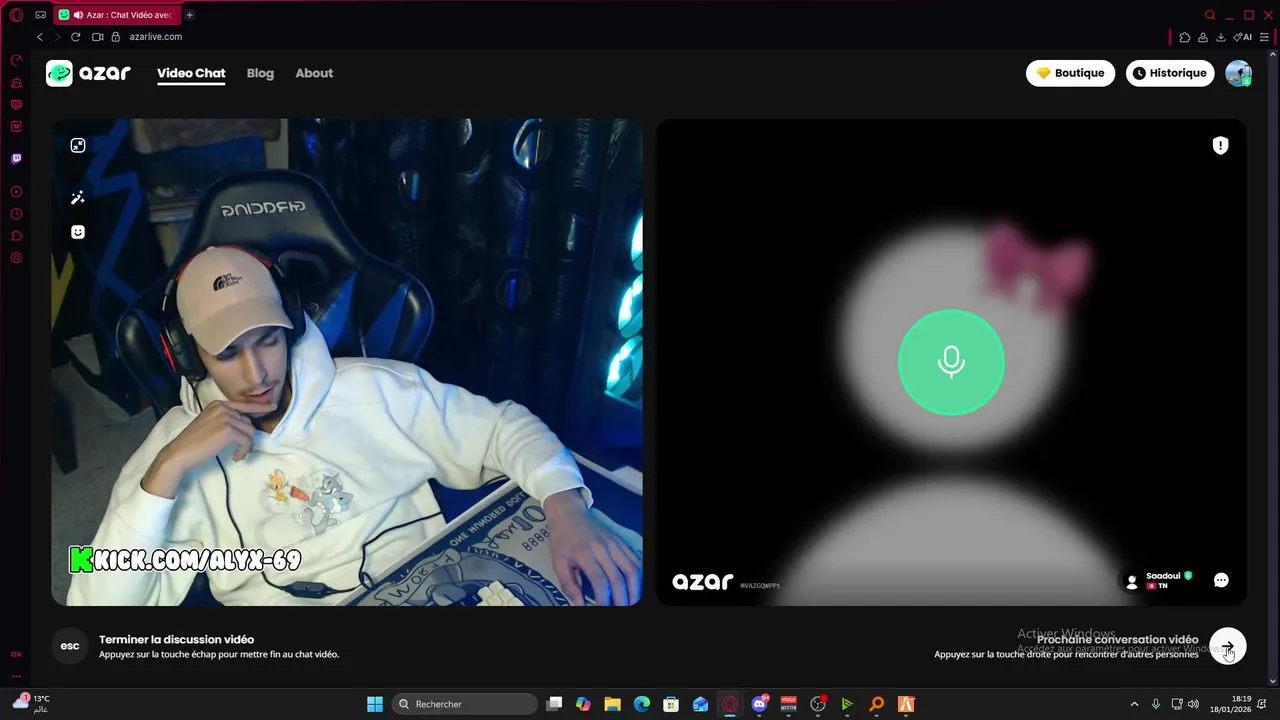Open the Boutique shop button
This screenshot has width=1280, height=720.
[x=1070, y=73]
